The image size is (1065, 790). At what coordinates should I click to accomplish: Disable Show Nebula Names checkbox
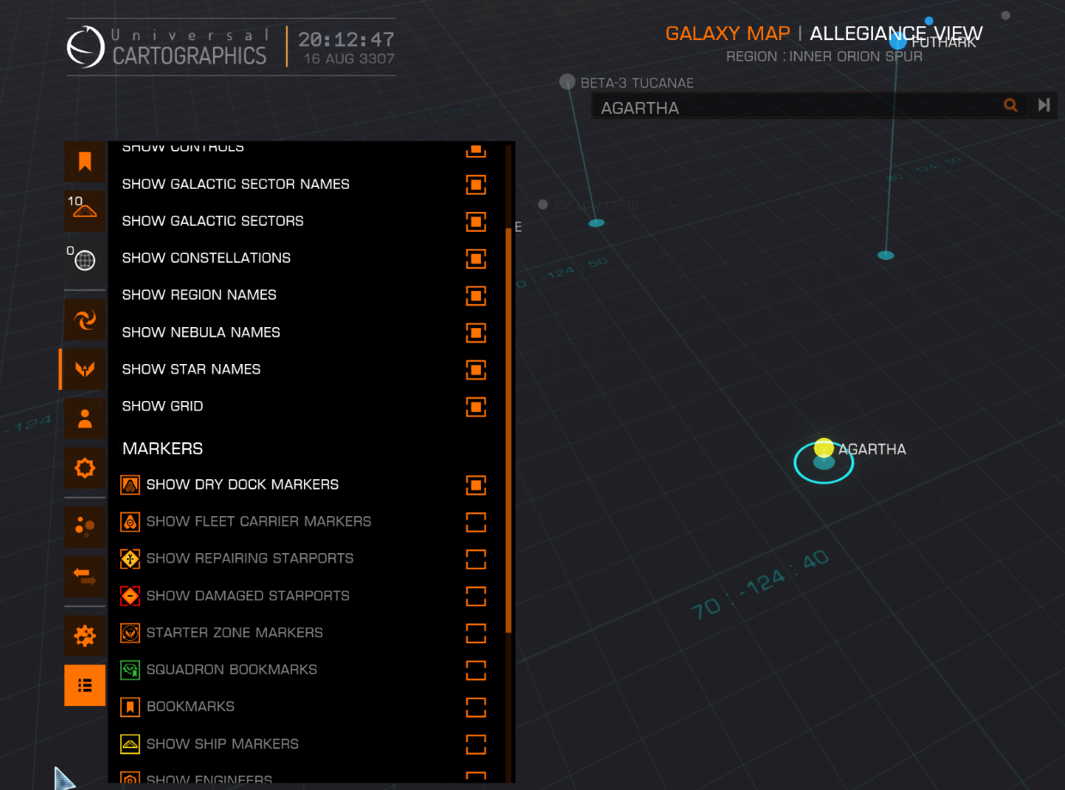pos(476,332)
